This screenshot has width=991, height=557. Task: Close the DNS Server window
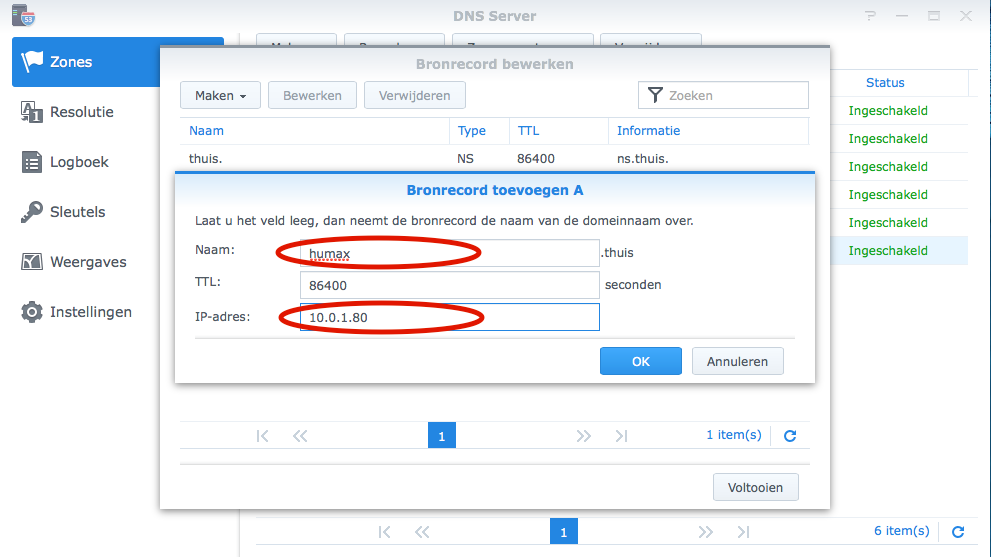tap(966, 16)
